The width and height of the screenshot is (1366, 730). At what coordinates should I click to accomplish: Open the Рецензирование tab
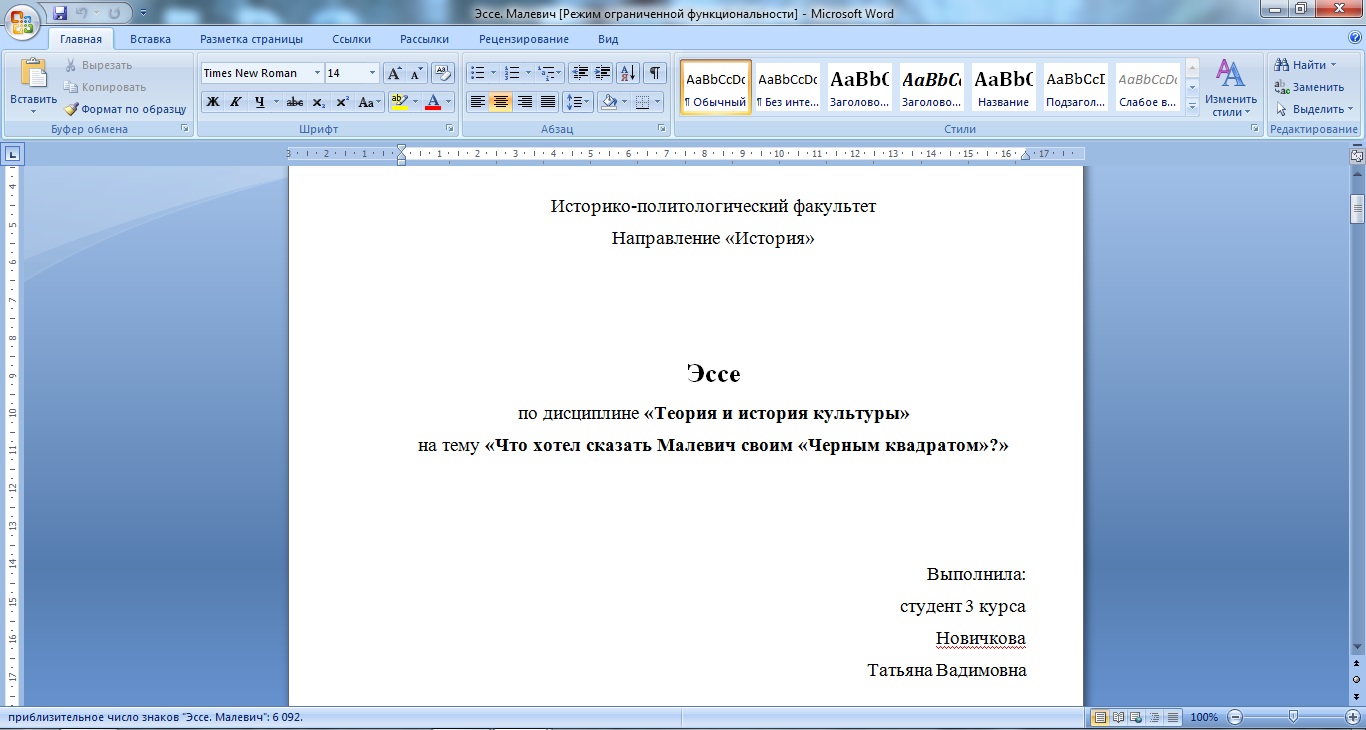coord(523,39)
